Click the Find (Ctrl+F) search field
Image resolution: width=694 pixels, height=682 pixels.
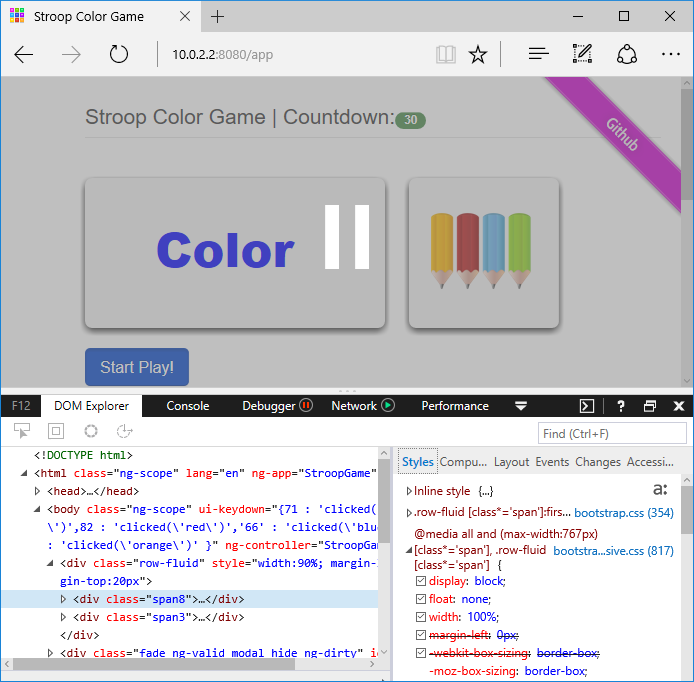point(612,433)
